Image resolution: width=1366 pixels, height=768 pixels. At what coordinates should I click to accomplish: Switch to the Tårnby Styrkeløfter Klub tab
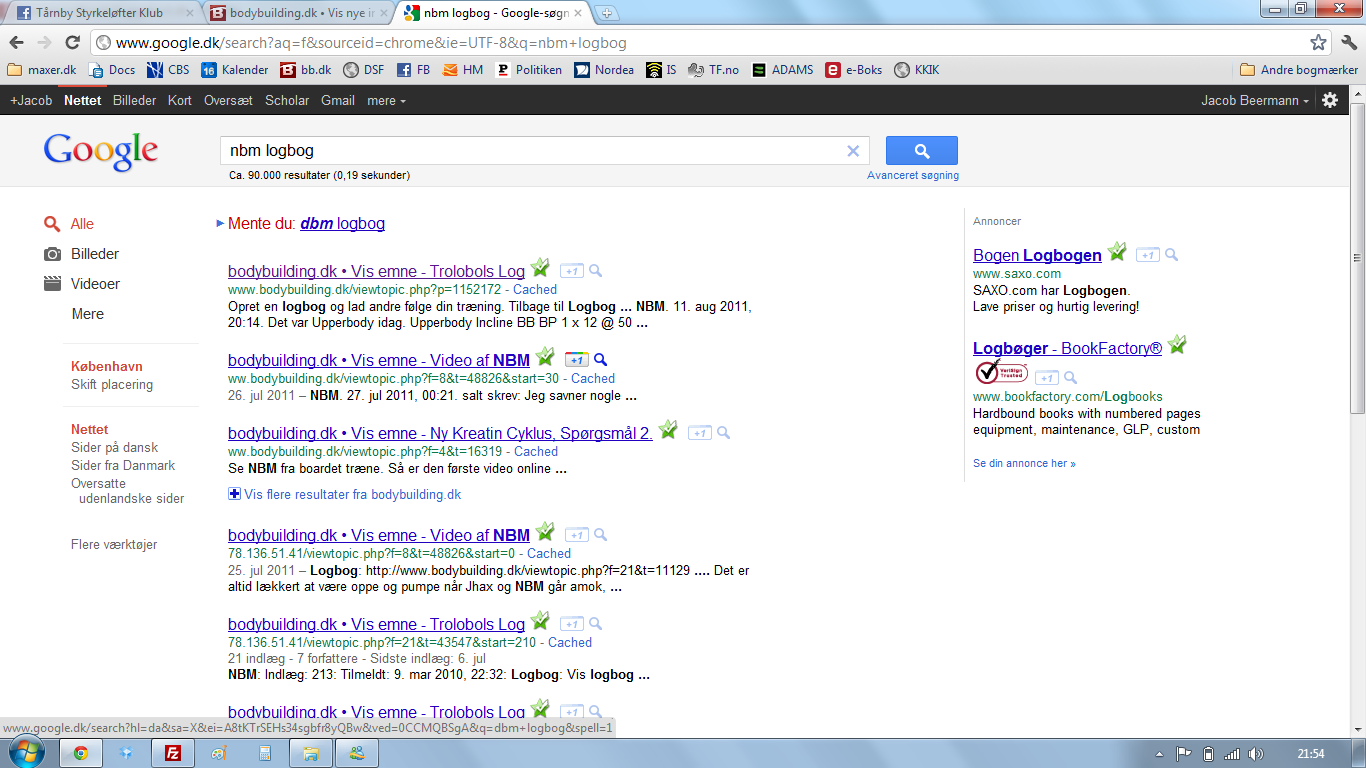tap(102, 14)
